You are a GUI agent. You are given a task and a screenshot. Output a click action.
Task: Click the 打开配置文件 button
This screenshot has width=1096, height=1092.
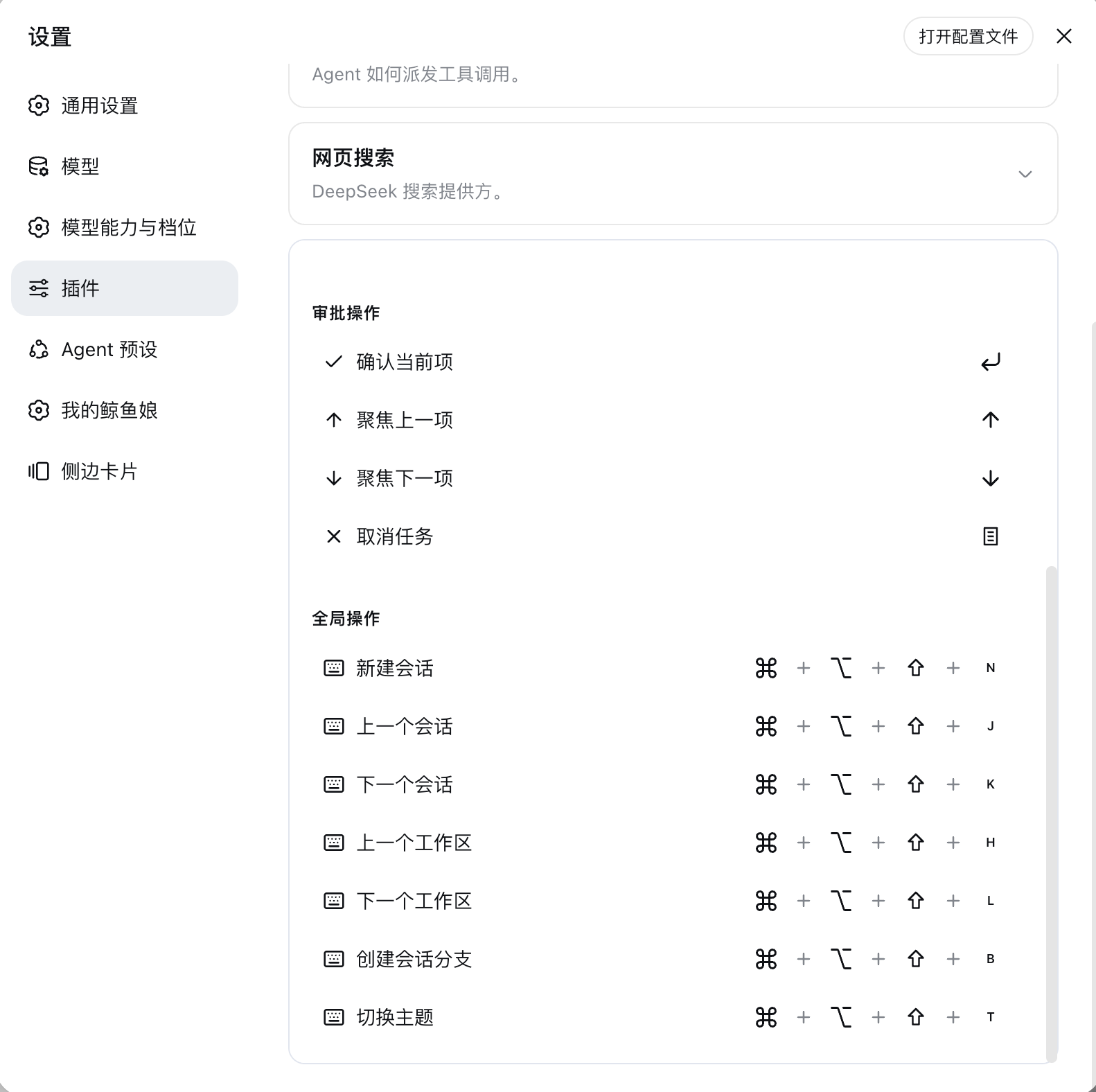pos(968,36)
